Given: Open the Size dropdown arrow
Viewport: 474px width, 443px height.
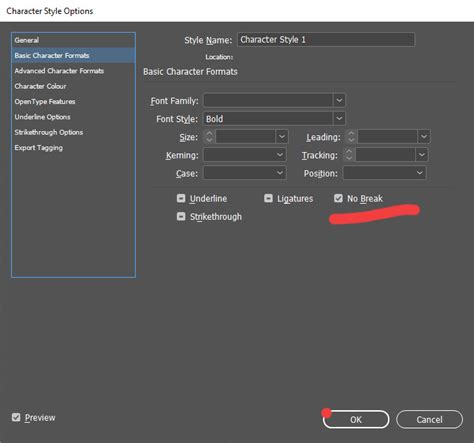Looking at the screenshot, I should [x=282, y=137].
